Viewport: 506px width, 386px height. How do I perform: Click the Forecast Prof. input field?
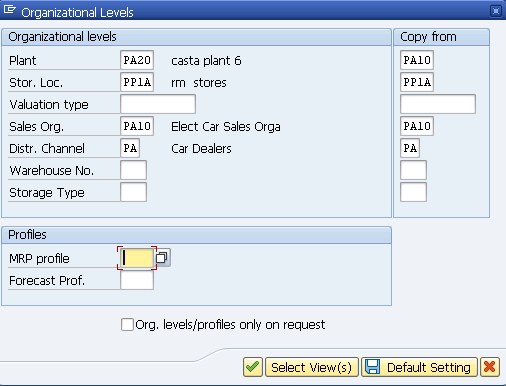pos(137,280)
